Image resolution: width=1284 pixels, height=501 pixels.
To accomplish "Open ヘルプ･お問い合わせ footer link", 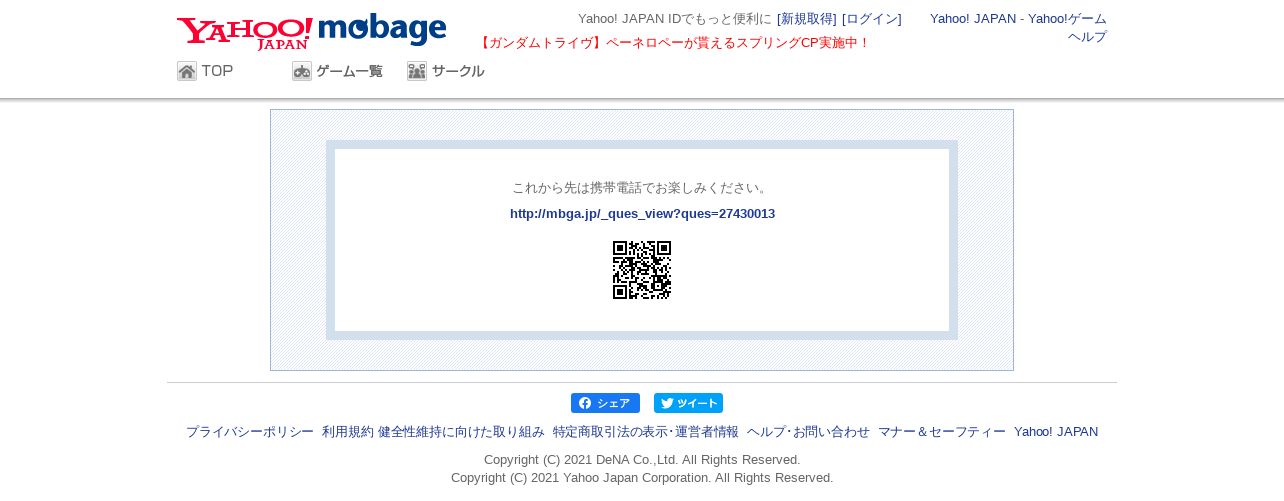I will click(808, 432).
